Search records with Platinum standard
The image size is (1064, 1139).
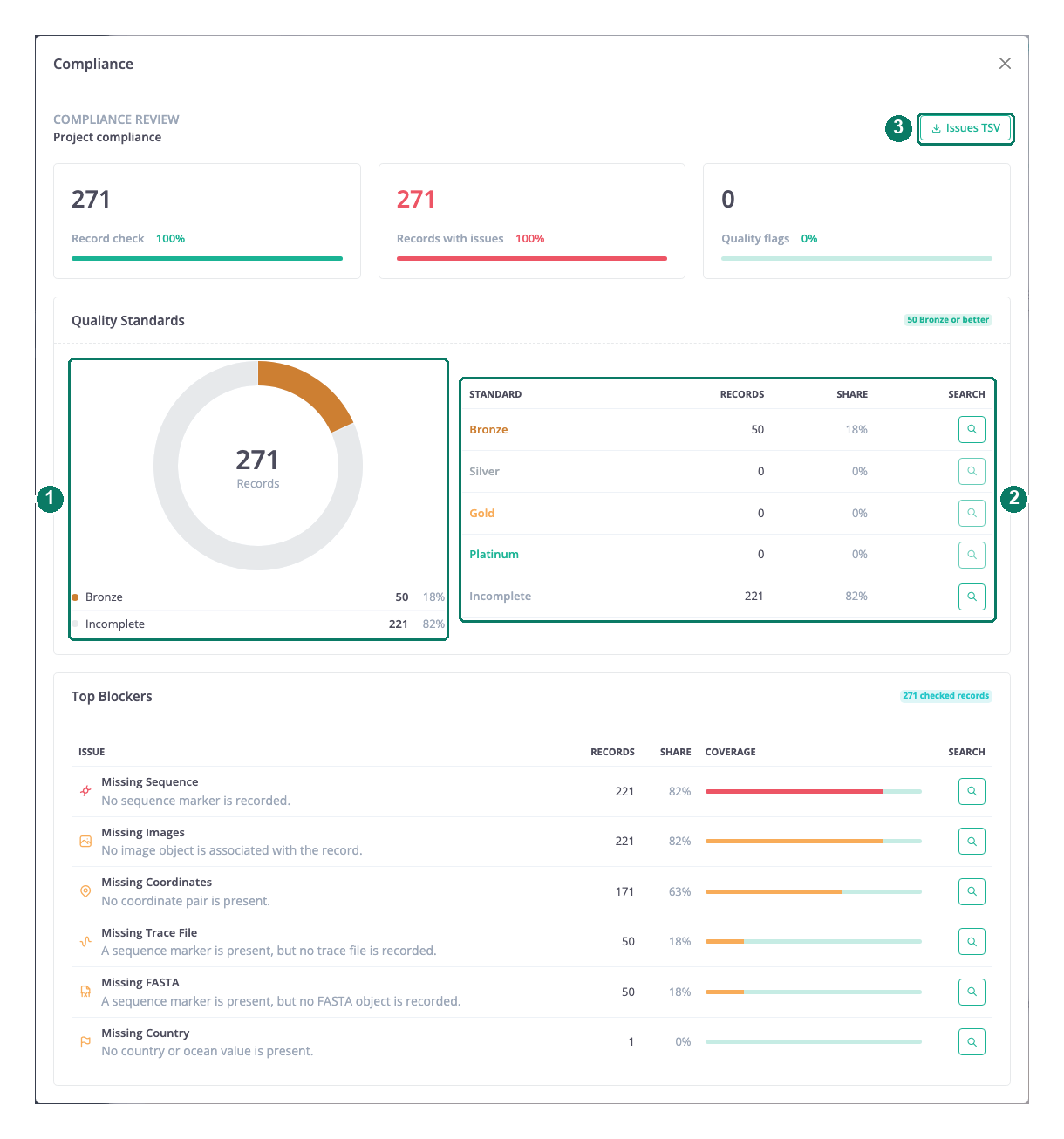pos(972,555)
